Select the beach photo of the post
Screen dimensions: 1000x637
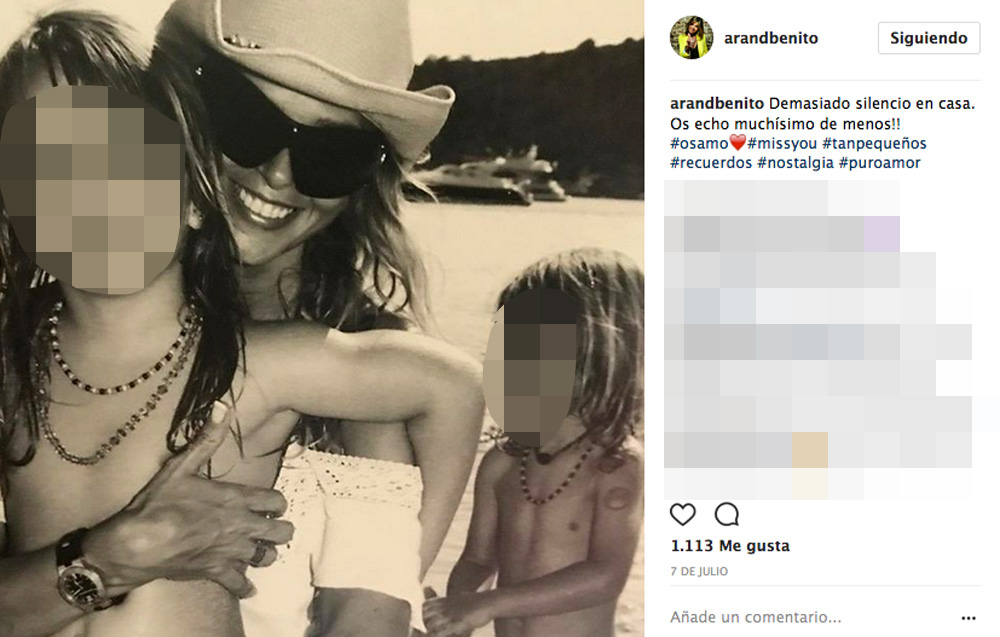322,318
